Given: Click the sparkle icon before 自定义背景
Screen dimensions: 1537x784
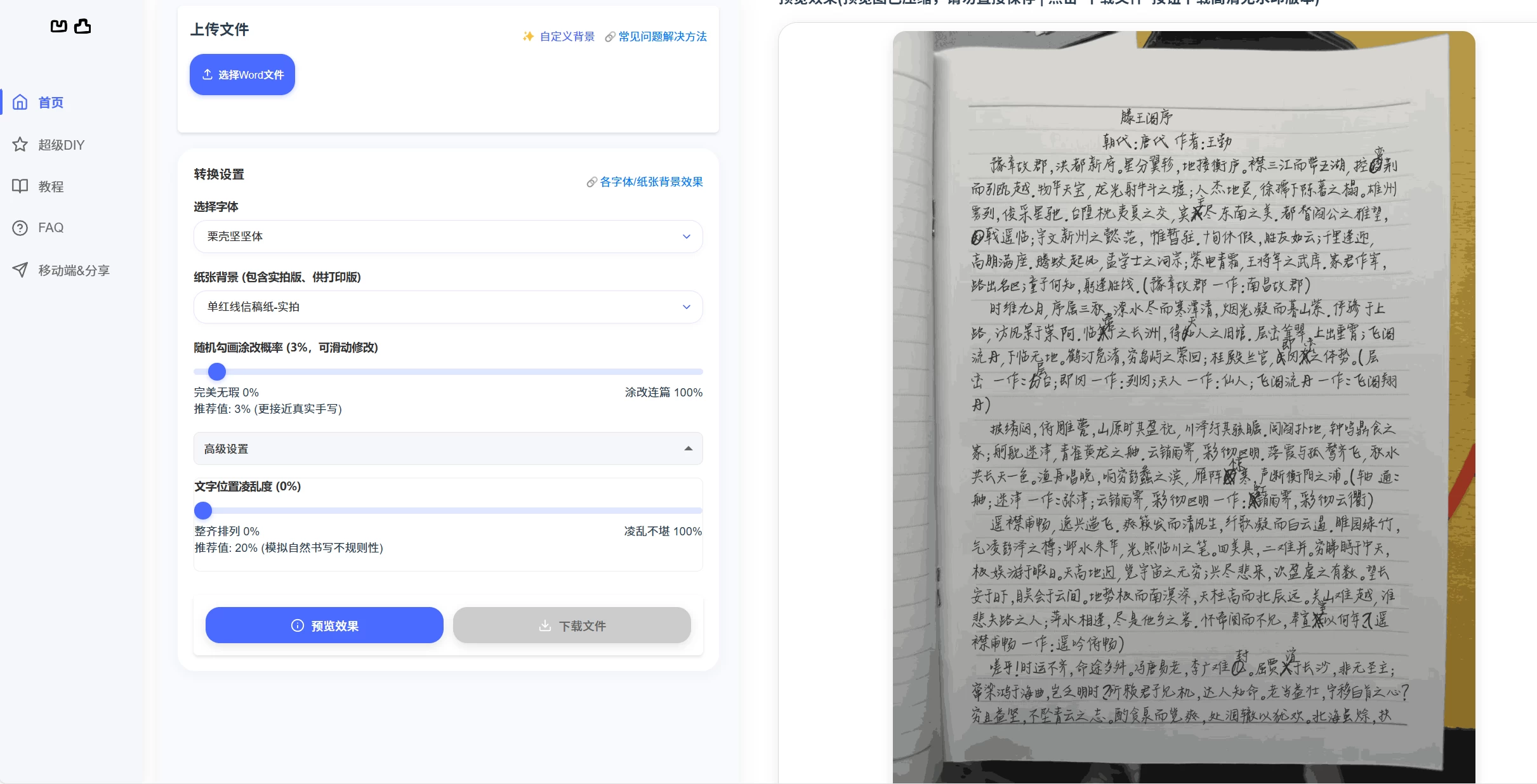Looking at the screenshot, I should click(528, 37).
